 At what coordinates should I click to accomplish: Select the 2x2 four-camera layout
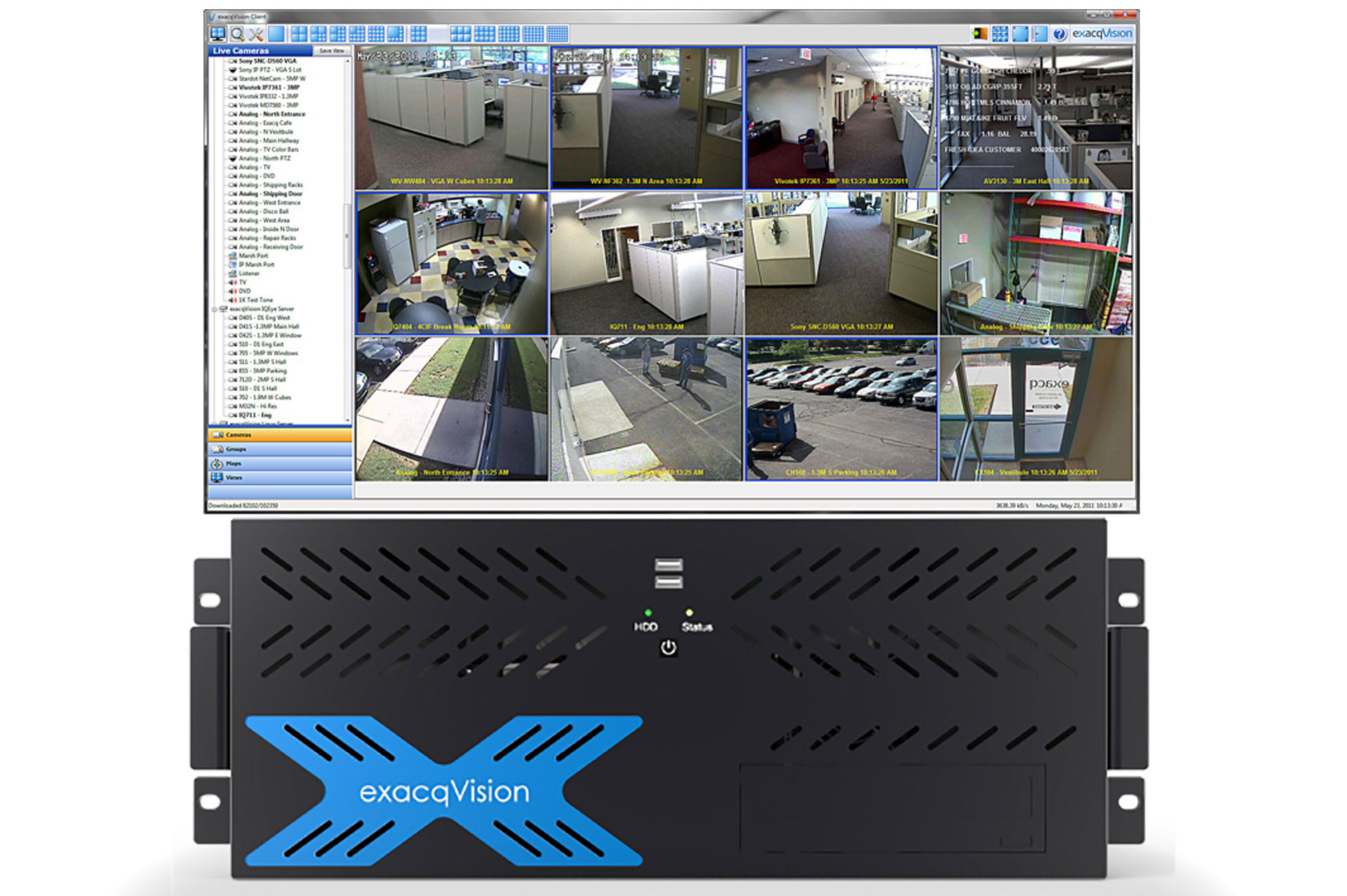[299, 34]
